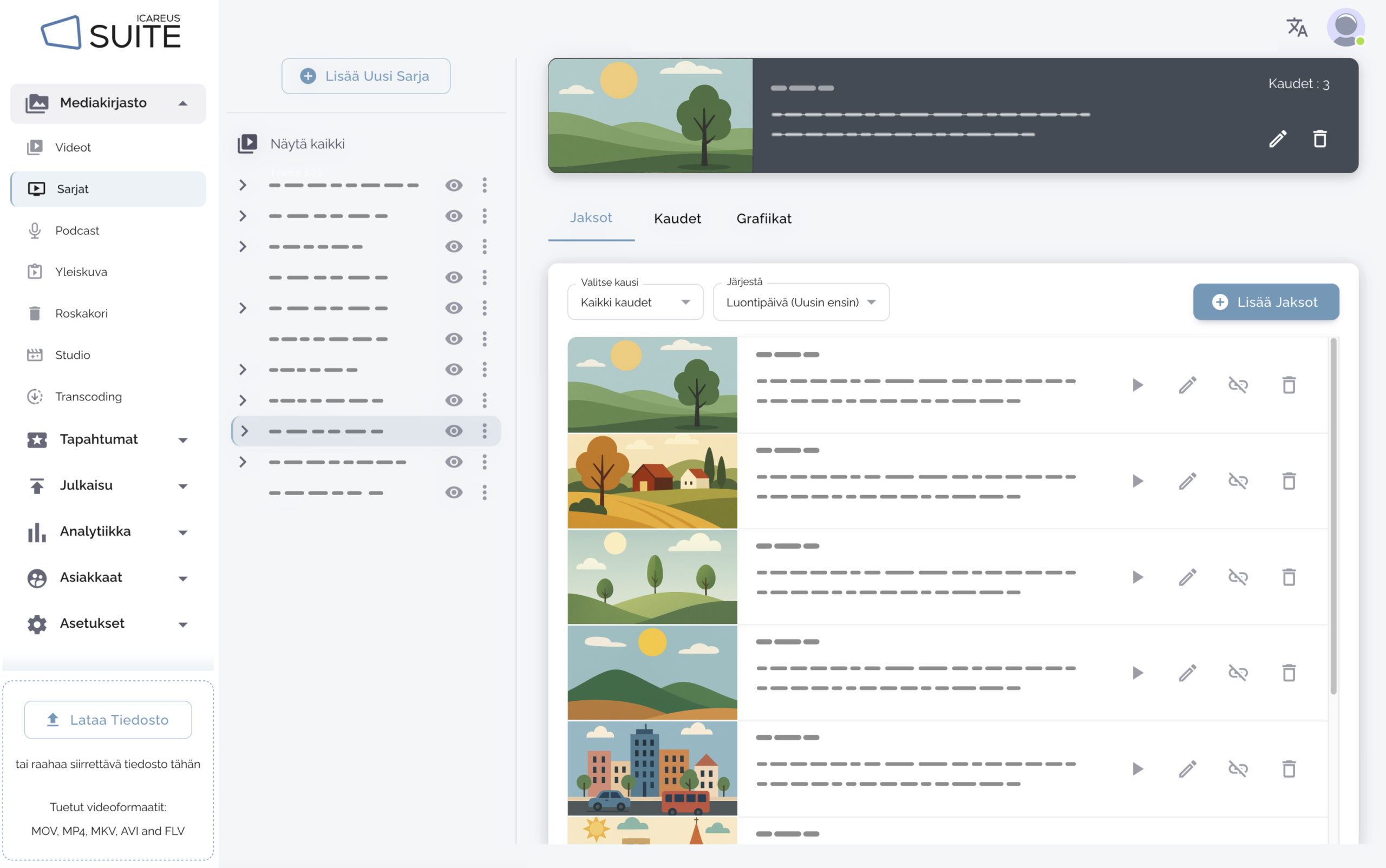Delete the series using header trash icon
The height and width of the screenshot is (868, 1386).
1319,139
